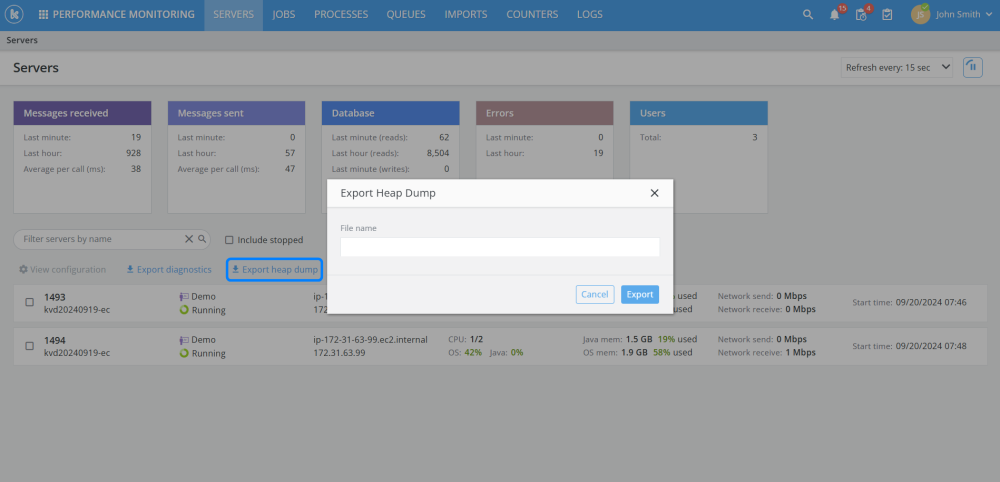Open the Processes tab
The image size is (1000, 482).
(341, 15)
